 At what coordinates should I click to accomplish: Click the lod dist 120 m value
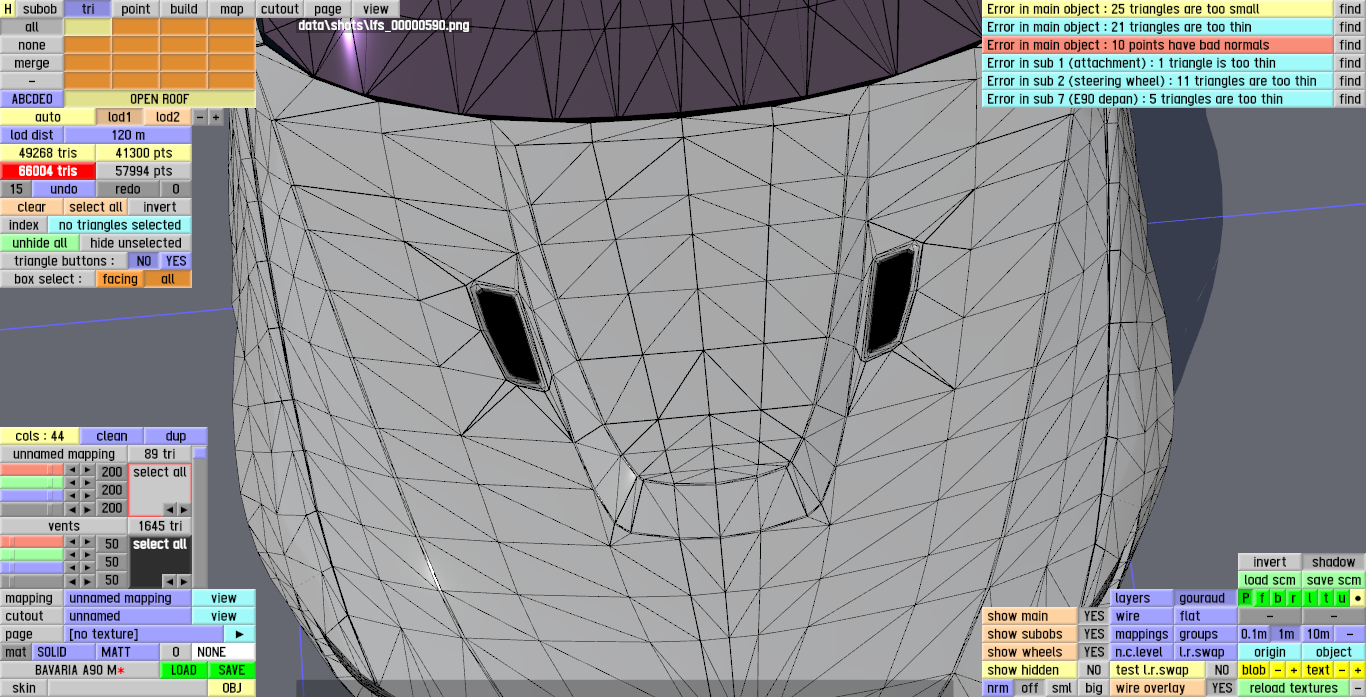[x=128, y=135]
